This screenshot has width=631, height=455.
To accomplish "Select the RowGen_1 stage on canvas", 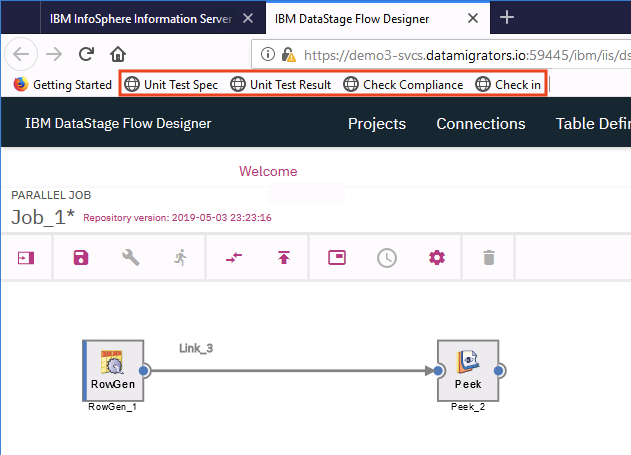I will click(113, 371).
